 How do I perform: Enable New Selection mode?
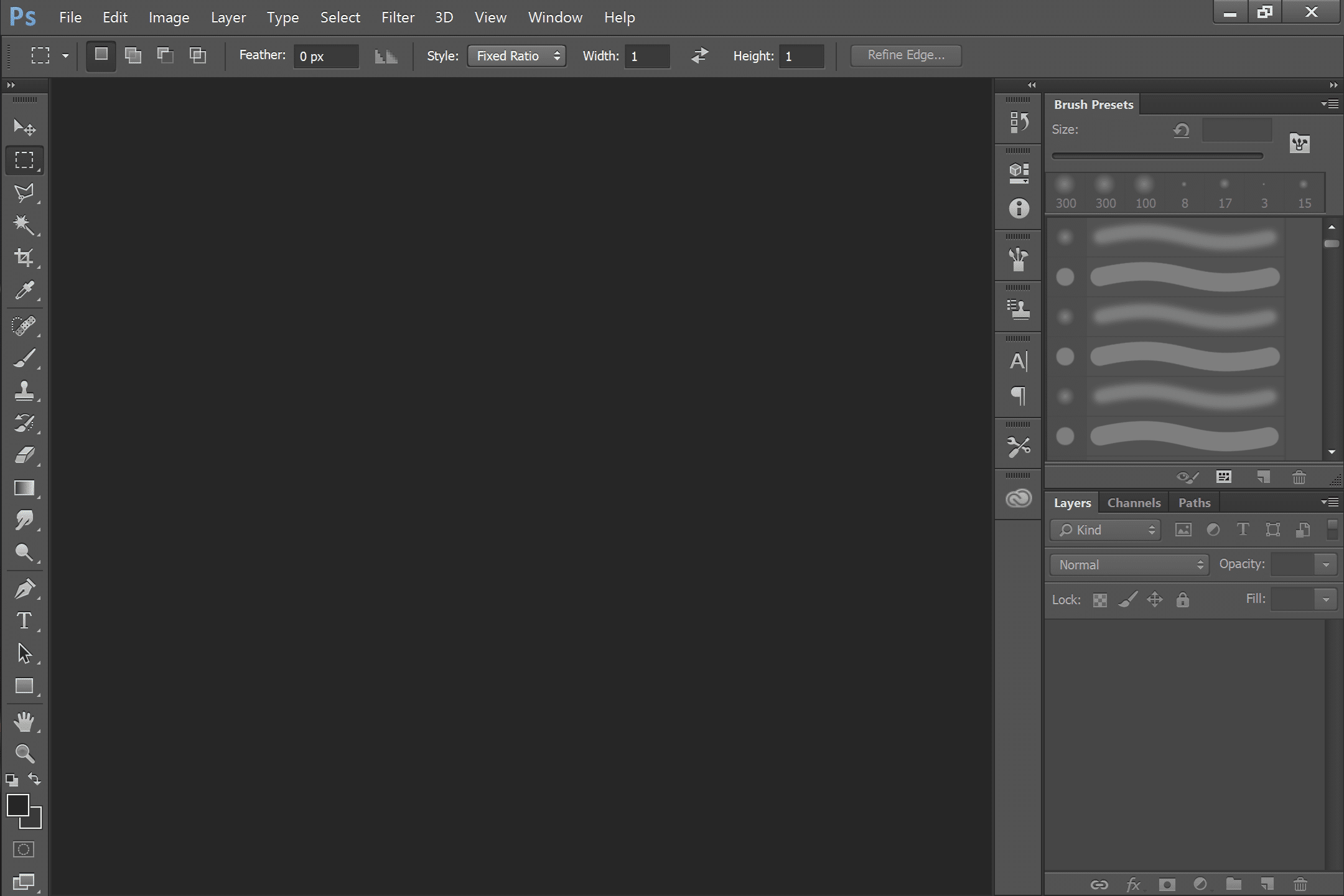coord(101,55)
